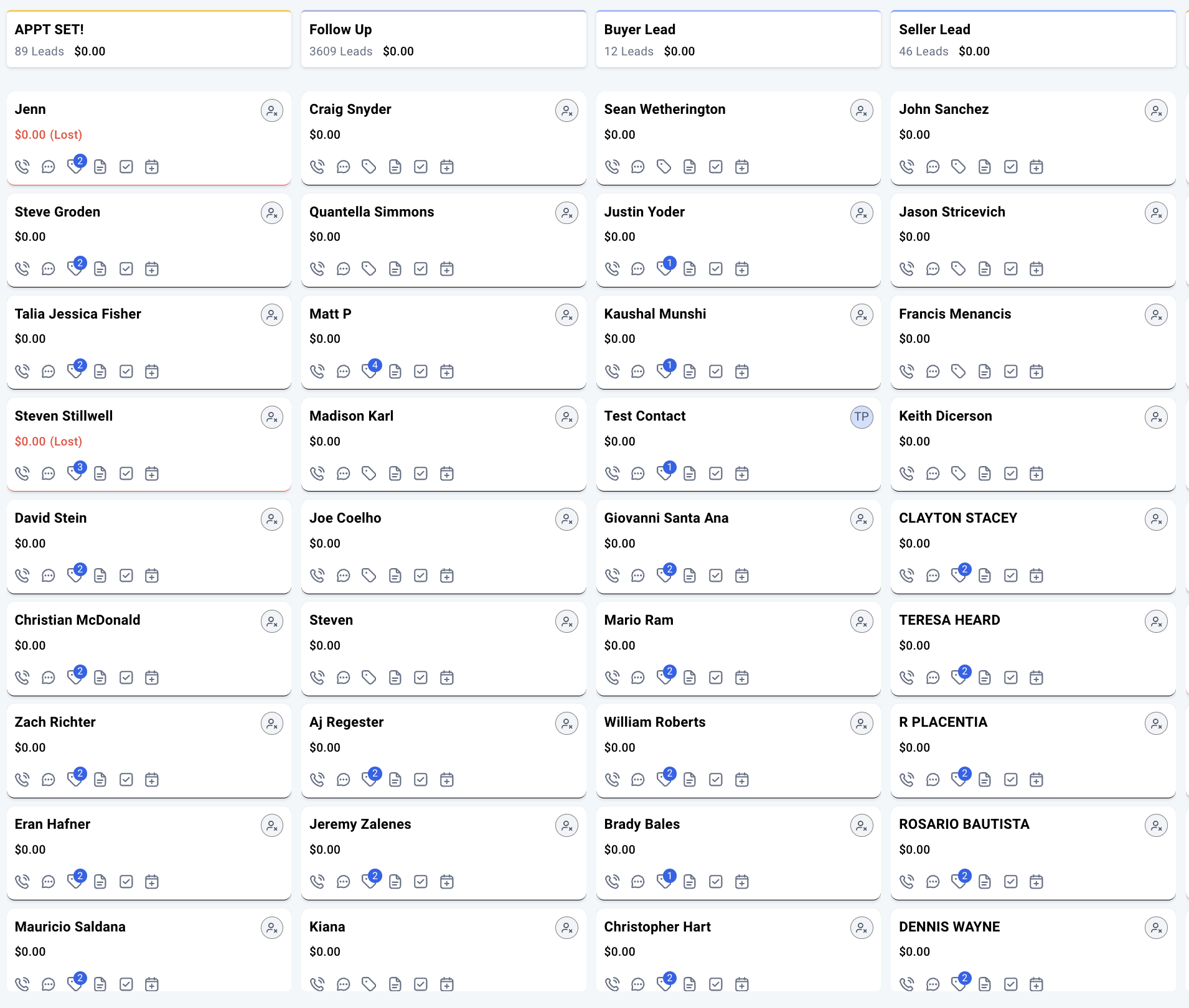Click the unassigned owner icon on Talia Jessica Fisher's card
The width and height of the screenshot is (1189, 1008).
[272, 315]
